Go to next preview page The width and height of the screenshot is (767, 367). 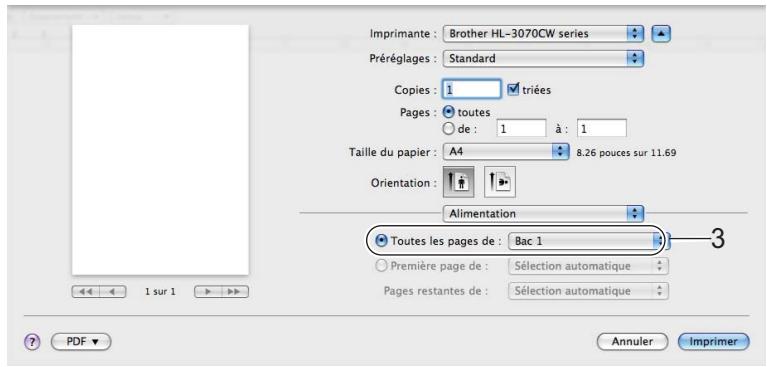pos(207,292)
